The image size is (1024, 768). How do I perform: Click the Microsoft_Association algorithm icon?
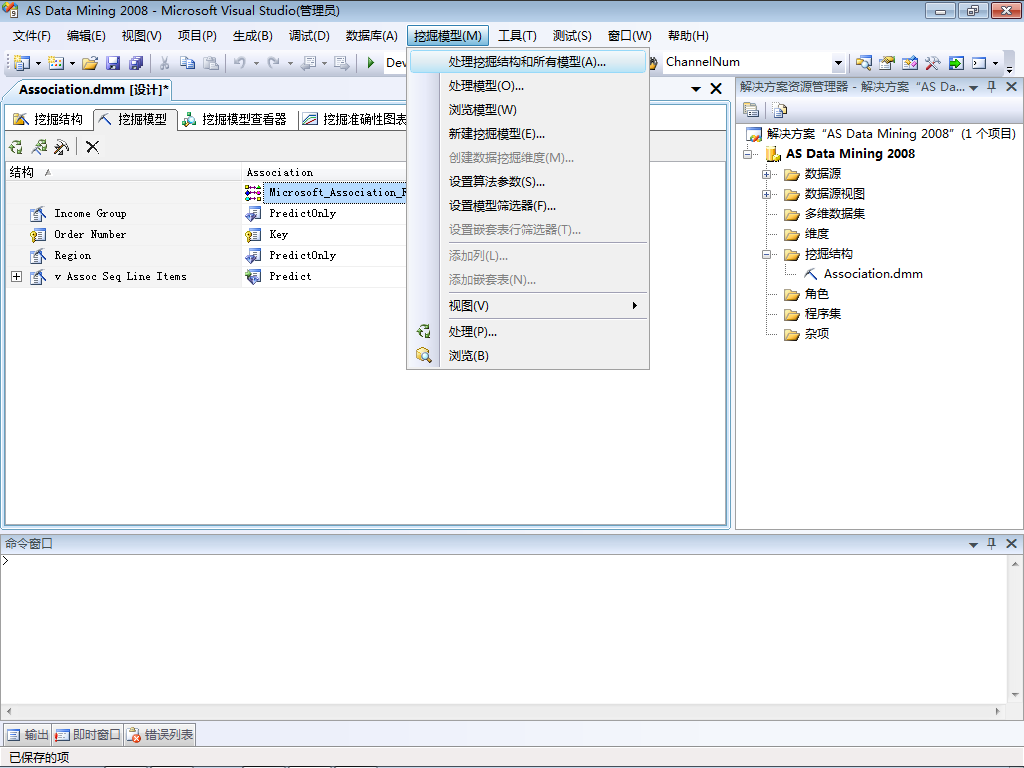tap(253, 192)
